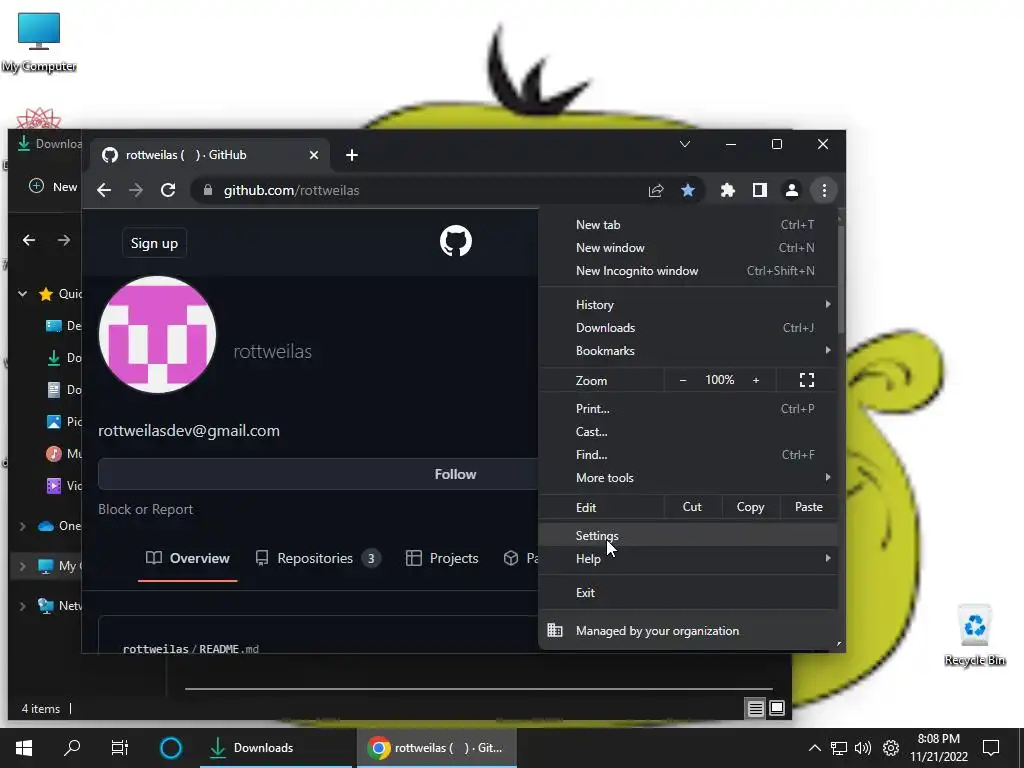Open the Recycle Bin desktop icon

coord(974,635)
